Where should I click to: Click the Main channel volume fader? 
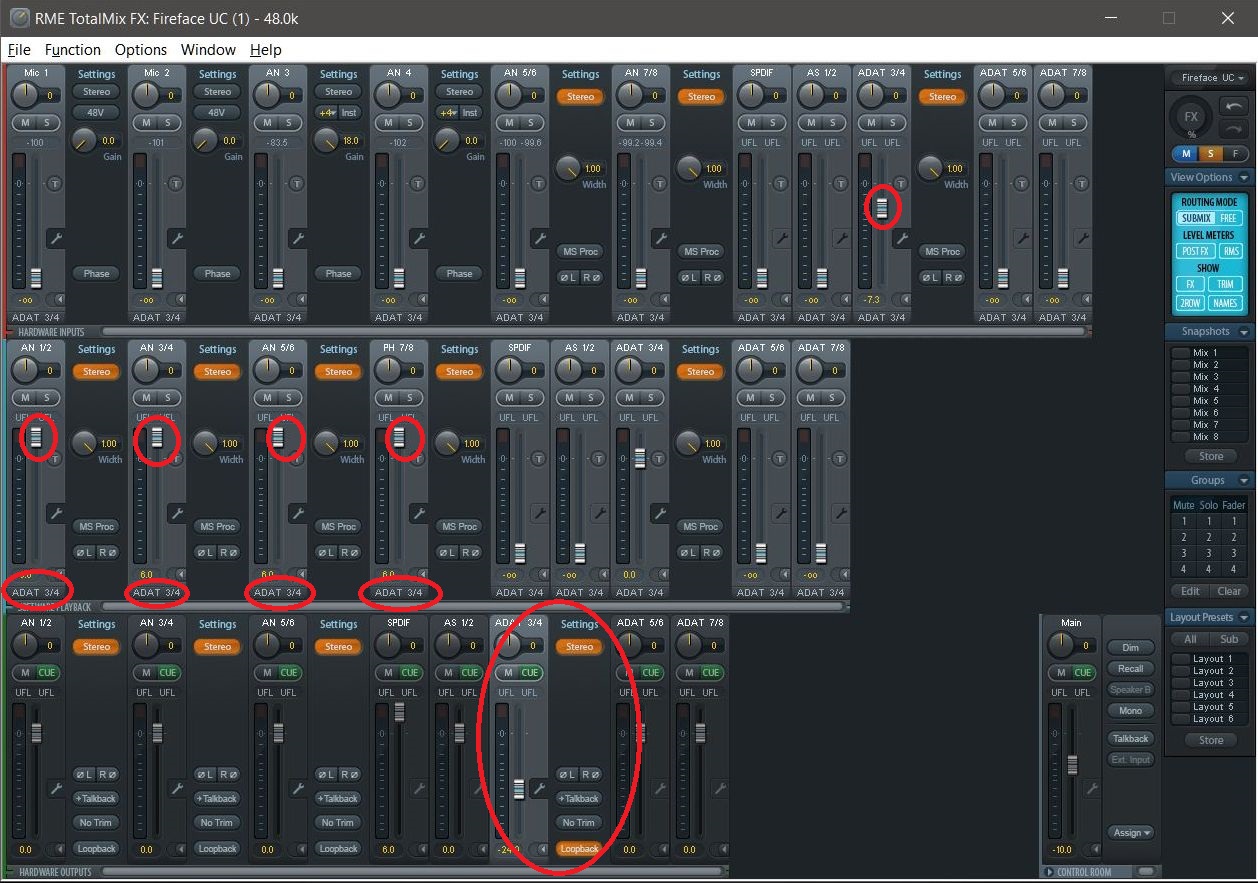(1072, 765)
